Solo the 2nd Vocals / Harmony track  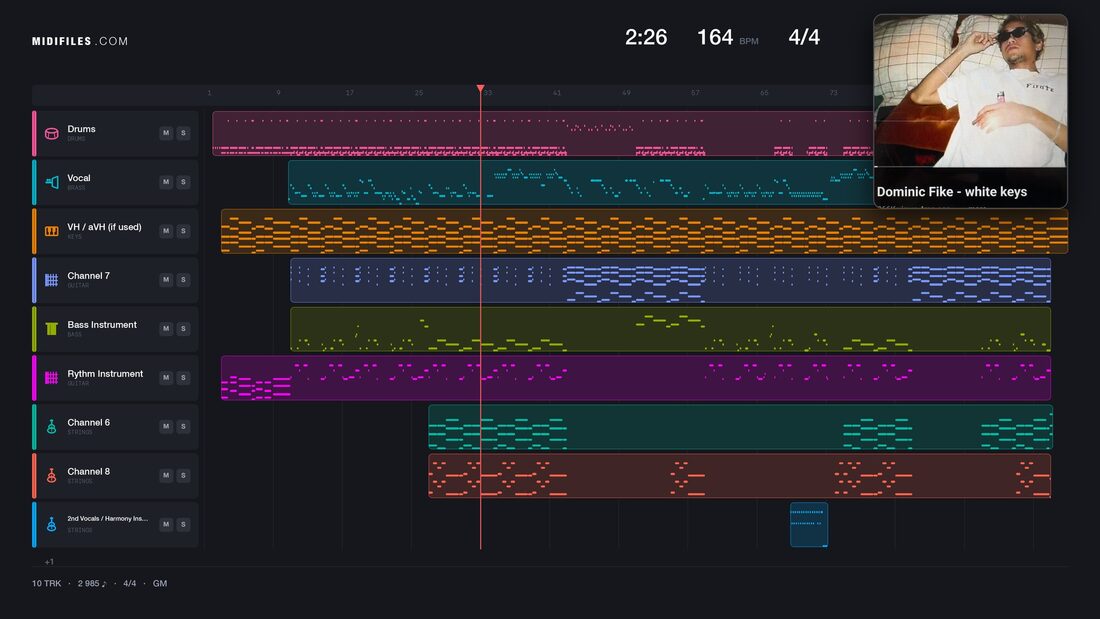coord(183,524)
